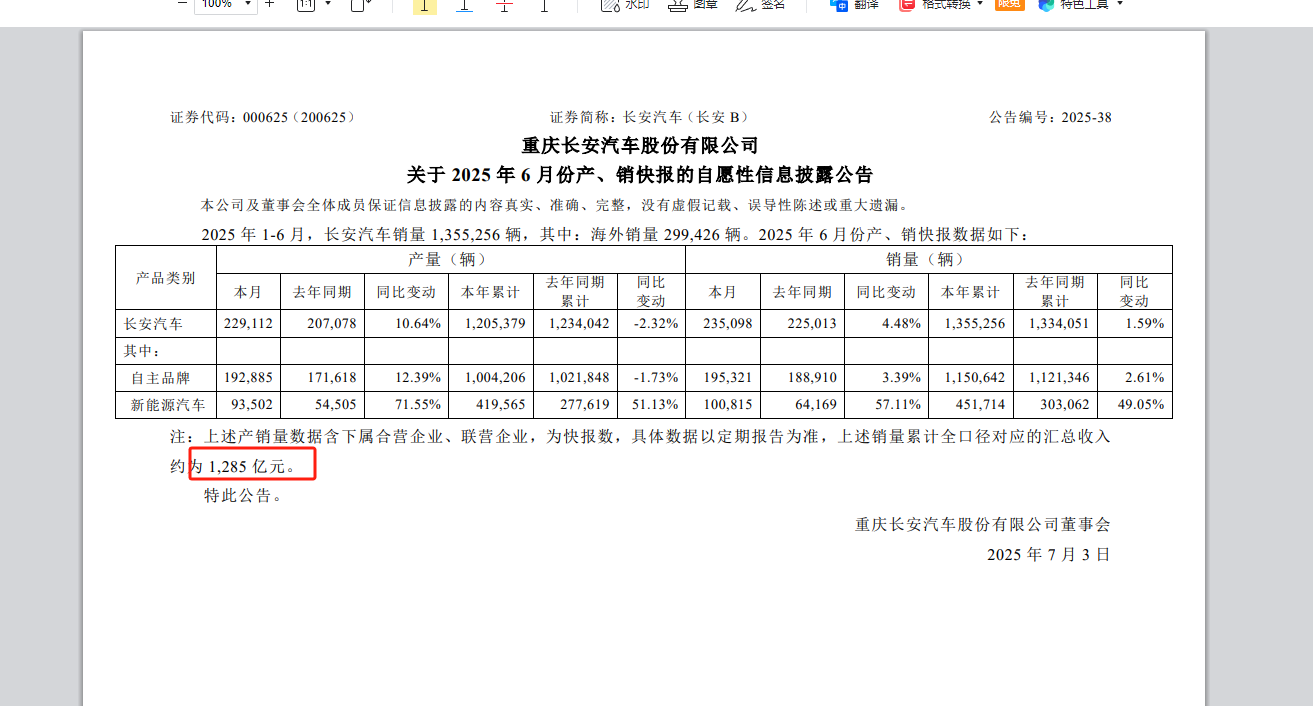Click the yellow highlight text tool icon
The height and width of the screenshot is (706, 1313).
(424, 5)
